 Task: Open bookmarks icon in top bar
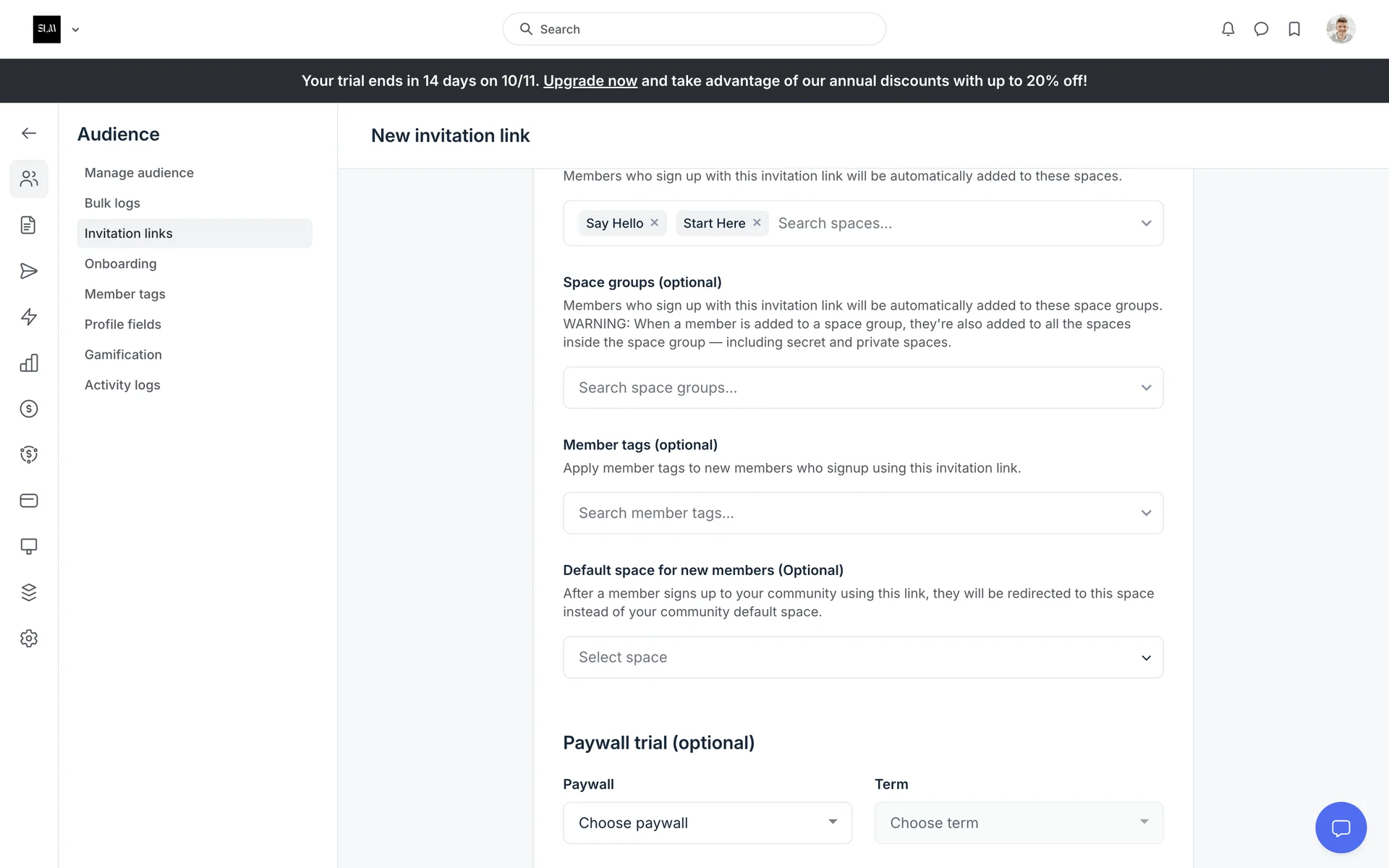pyautogui.click(x=1294, y=29)
